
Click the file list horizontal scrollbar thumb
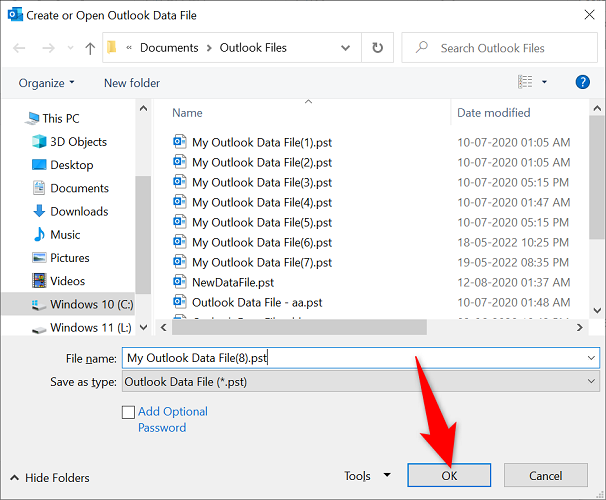(x=299, y=328)
